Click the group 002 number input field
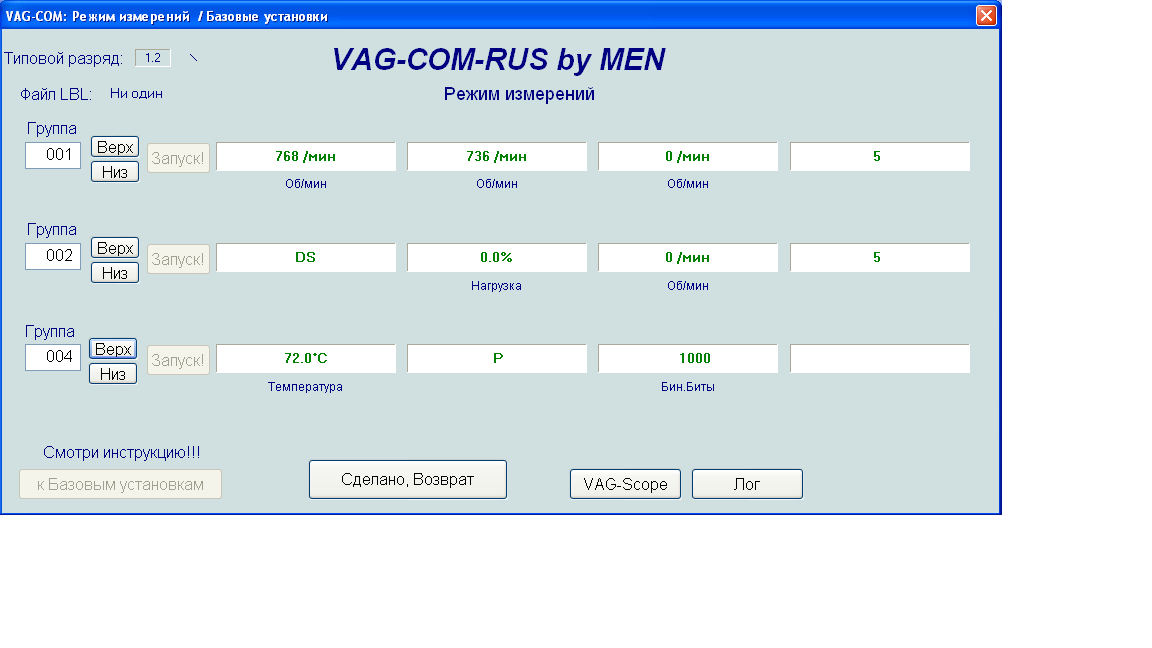The image size is (1152, 648). 53,256
